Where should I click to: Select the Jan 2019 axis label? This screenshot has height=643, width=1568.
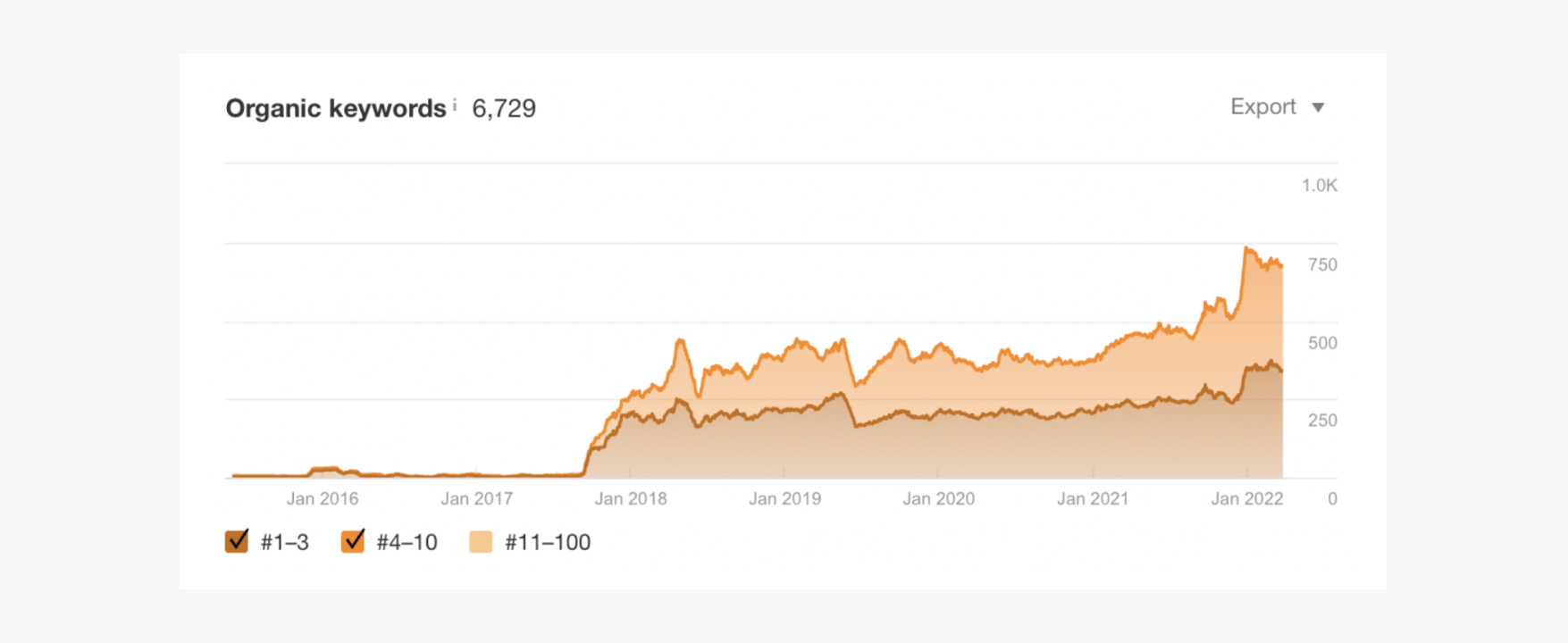[x=784, y=498]
